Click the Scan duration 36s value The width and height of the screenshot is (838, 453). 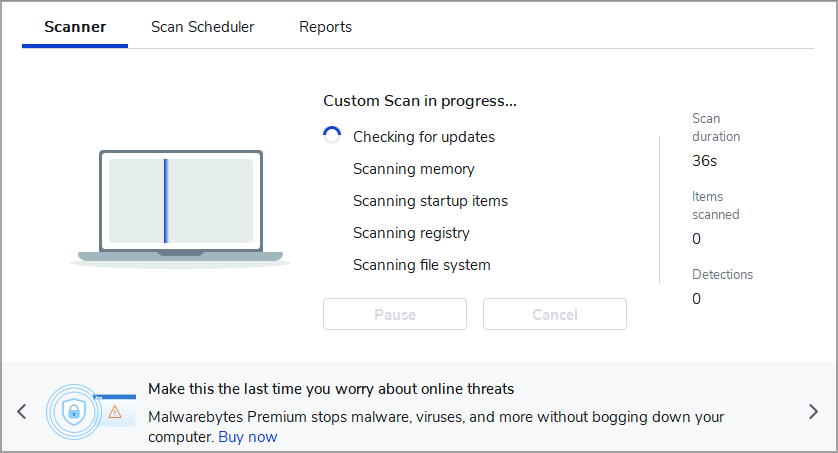704,161
